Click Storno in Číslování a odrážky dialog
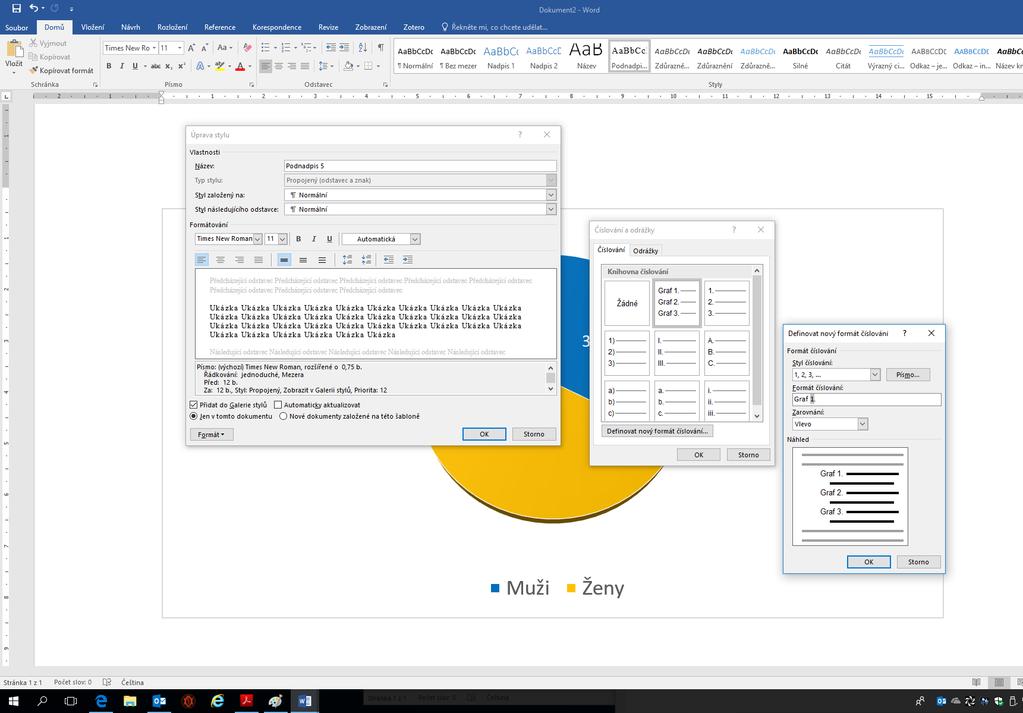The height and width of the screenshot is (713, 1023). (748, 455)
